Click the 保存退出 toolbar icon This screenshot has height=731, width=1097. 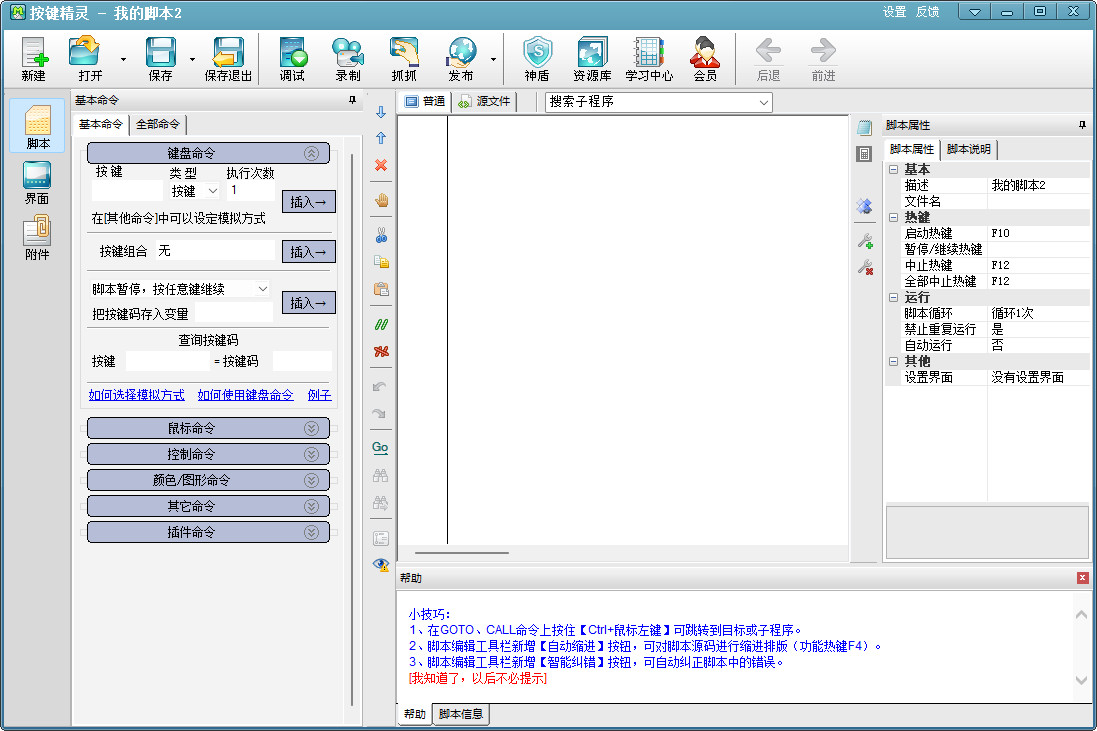[228, 58]
